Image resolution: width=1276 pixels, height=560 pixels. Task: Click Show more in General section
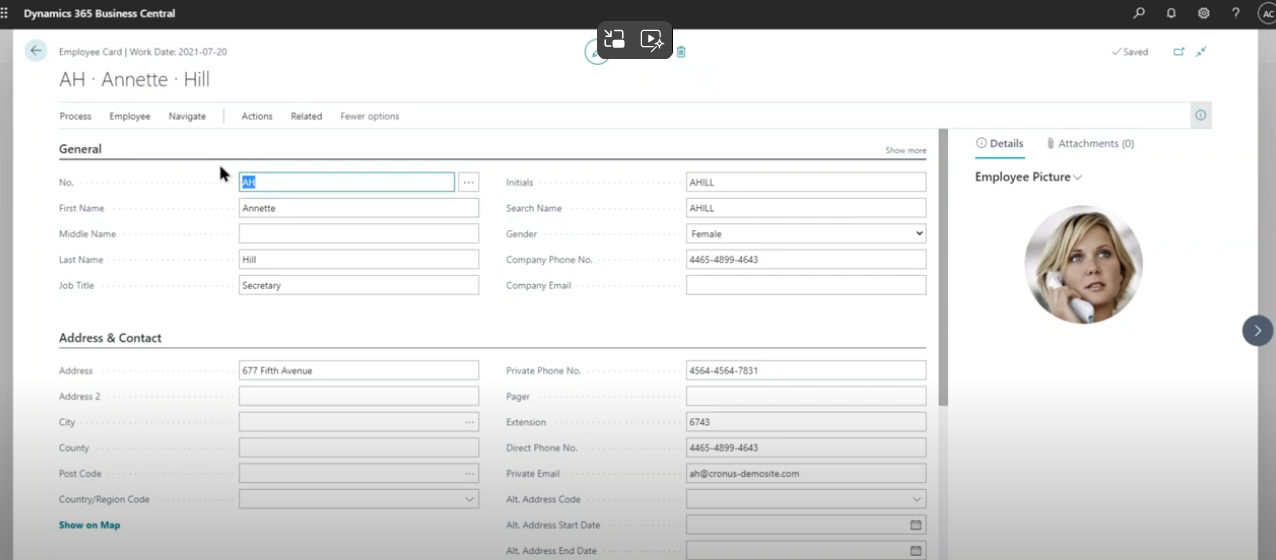click(x=905, y=151)
